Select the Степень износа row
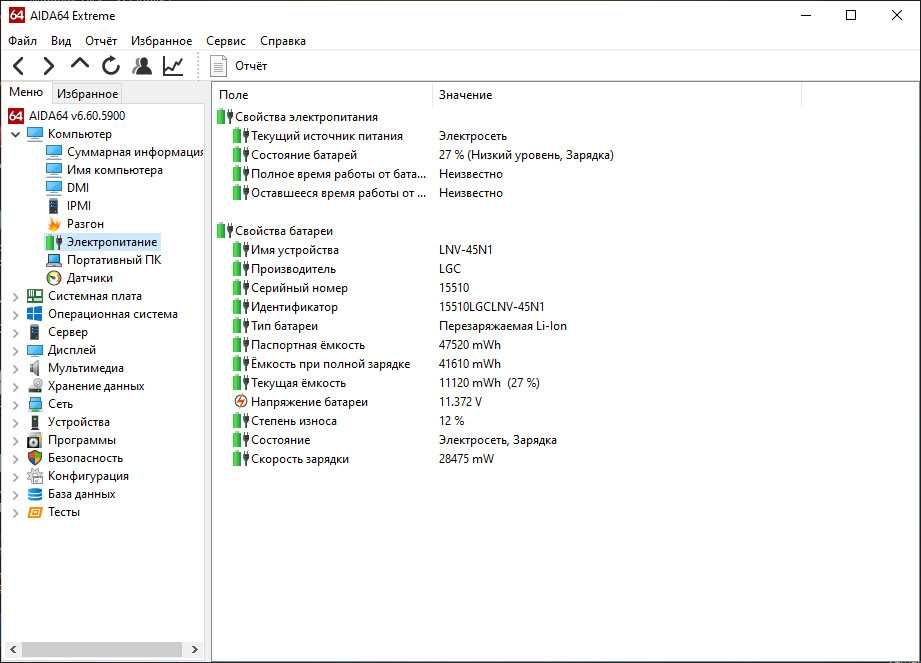921x663 pixels. click(x=294, y=421)
